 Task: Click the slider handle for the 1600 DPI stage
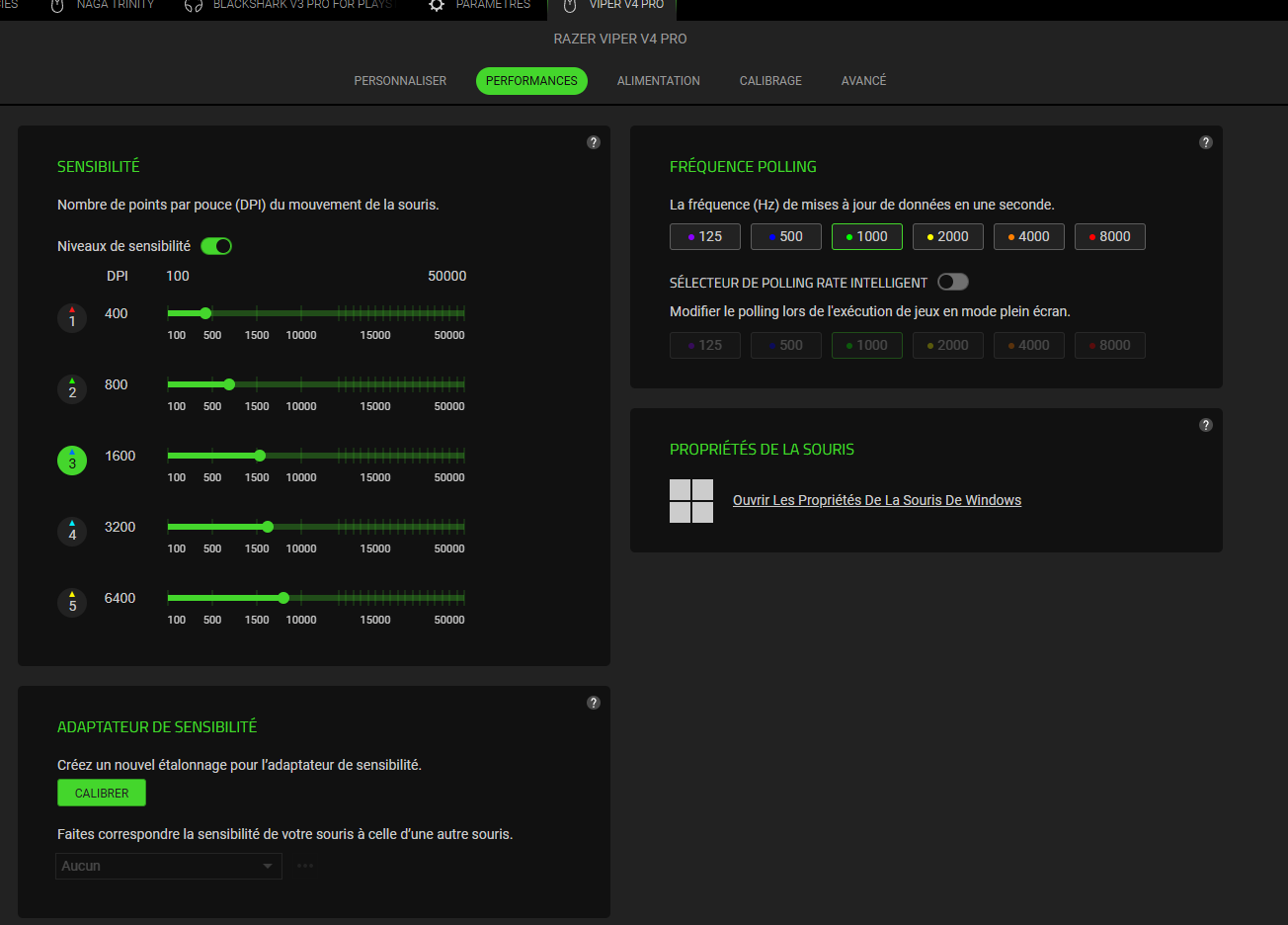(260, 456)
